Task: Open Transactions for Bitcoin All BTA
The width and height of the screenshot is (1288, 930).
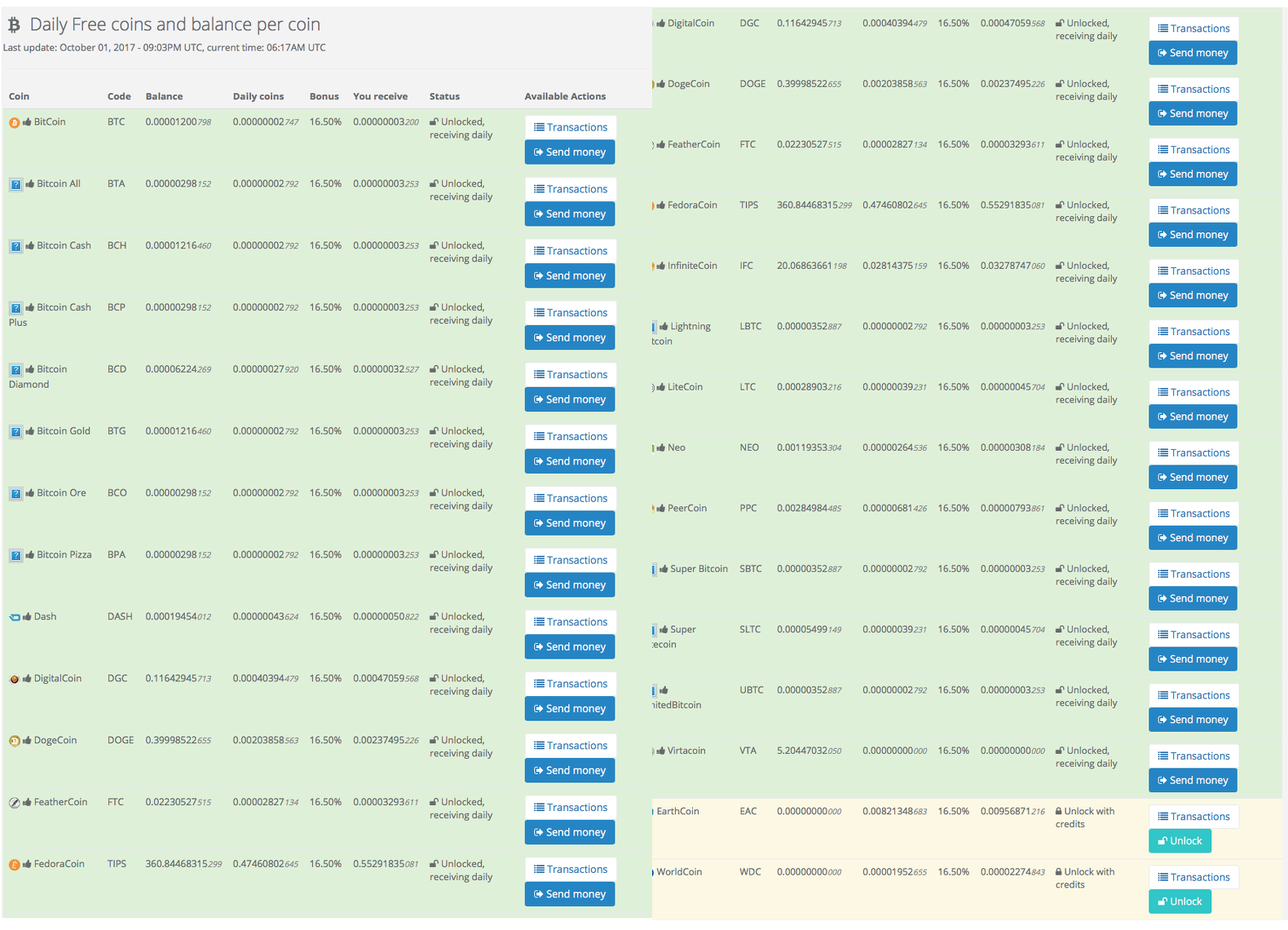Action: pyautogui.click(x=570, y=189)
